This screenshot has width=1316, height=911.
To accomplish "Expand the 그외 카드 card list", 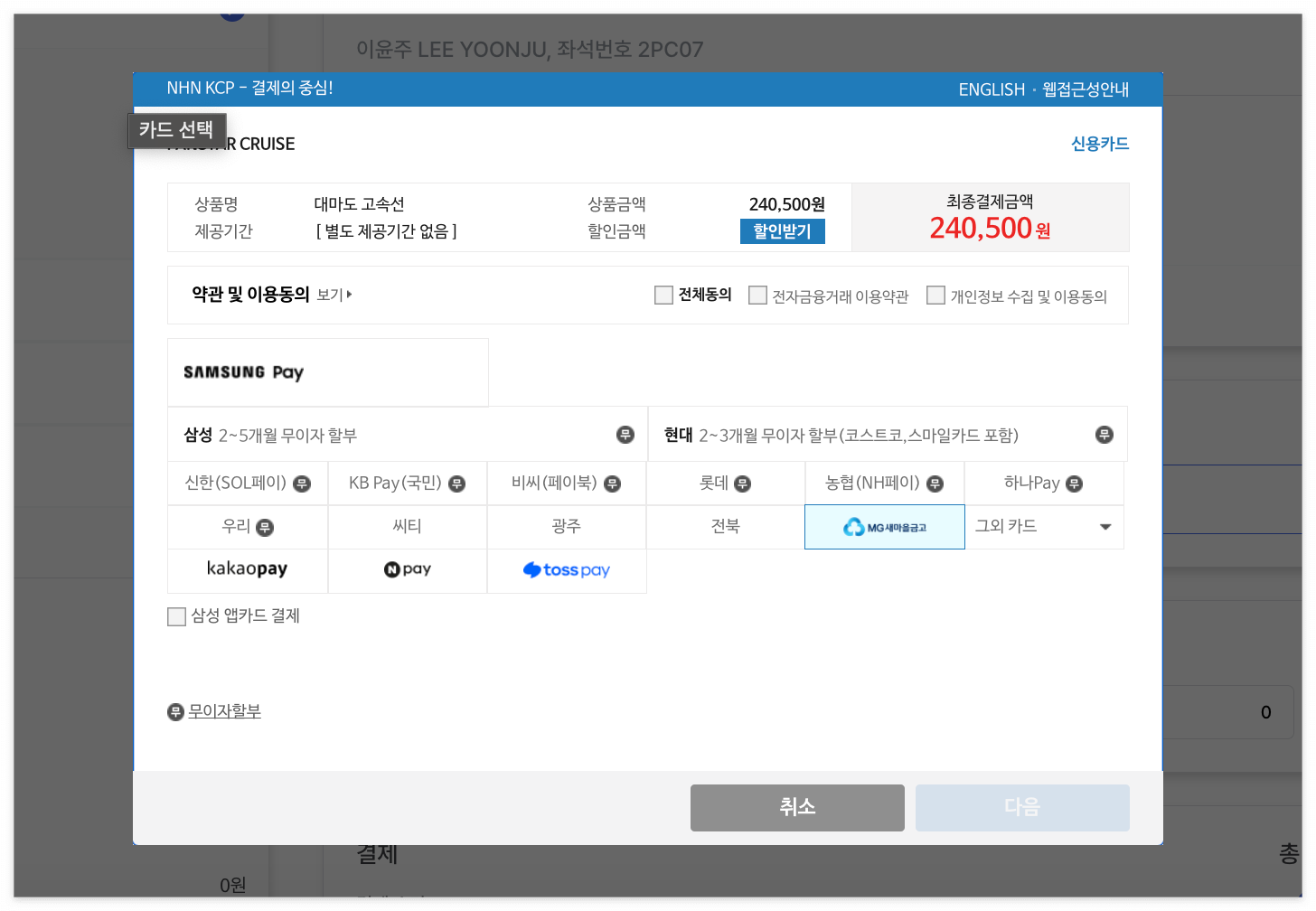I will pyautogui.click(x=1044, y=526).
